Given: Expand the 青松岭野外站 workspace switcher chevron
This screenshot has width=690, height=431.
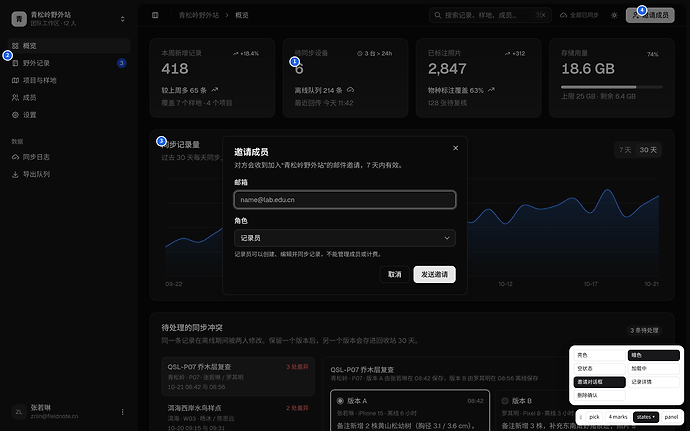Looking at the screenshot, I should 122,19.
